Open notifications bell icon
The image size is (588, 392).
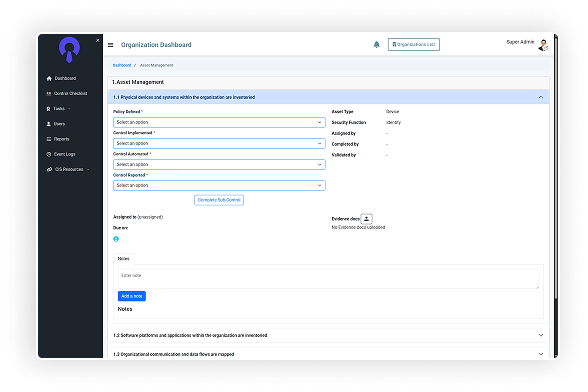(x=376, y=45)
